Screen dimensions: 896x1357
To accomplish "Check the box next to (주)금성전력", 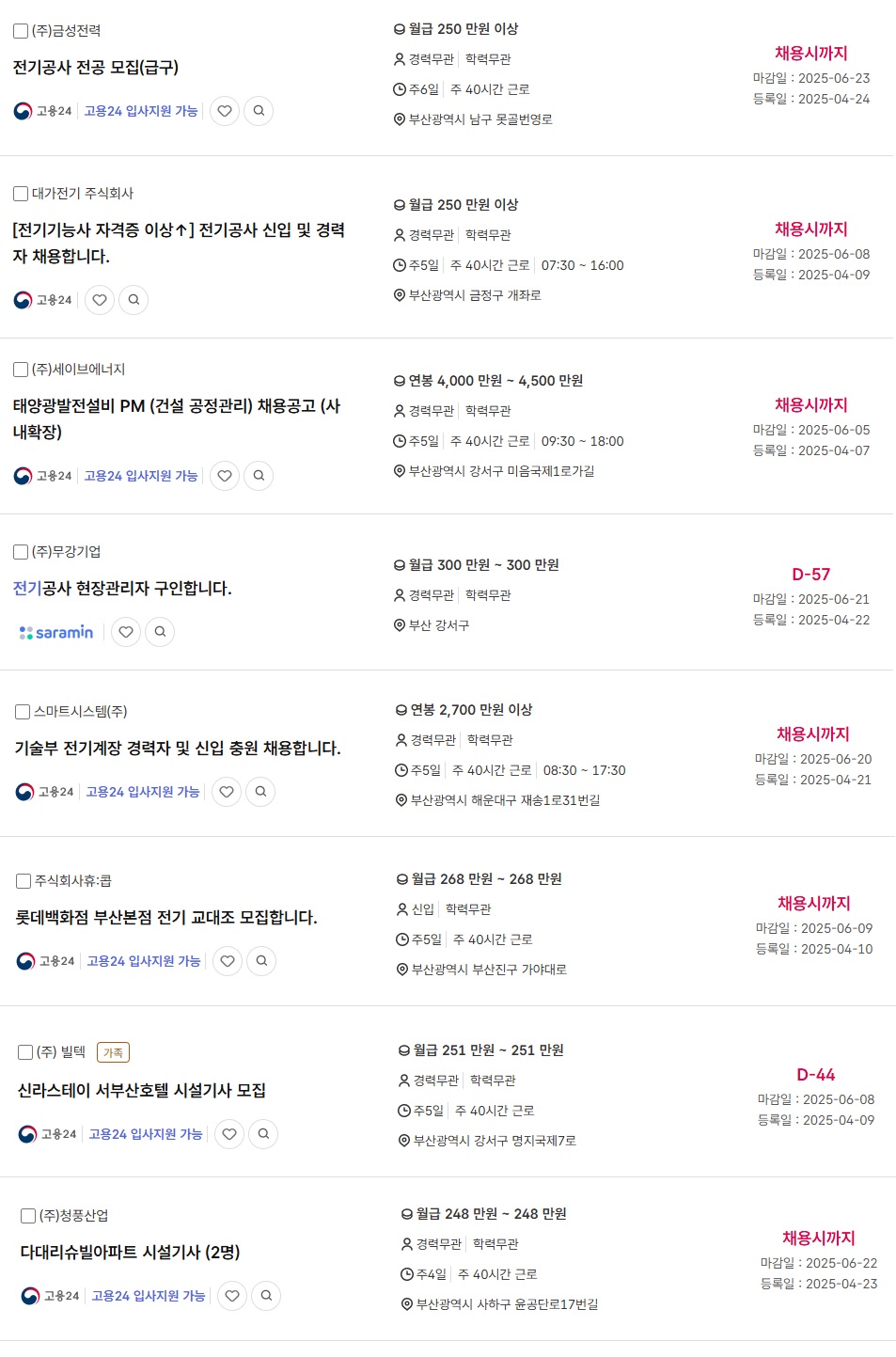I will pyautogui.click(x=21, y=31).
